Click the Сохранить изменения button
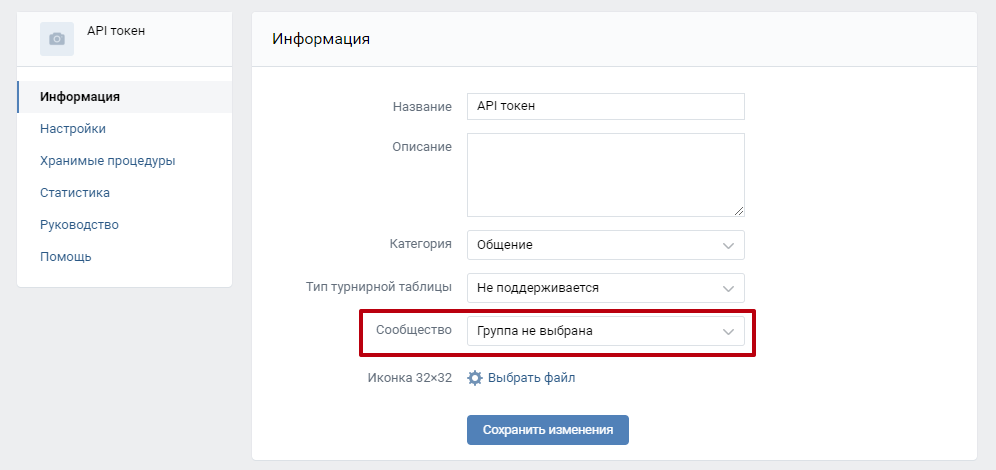996x470 pixels. point(548,430)
